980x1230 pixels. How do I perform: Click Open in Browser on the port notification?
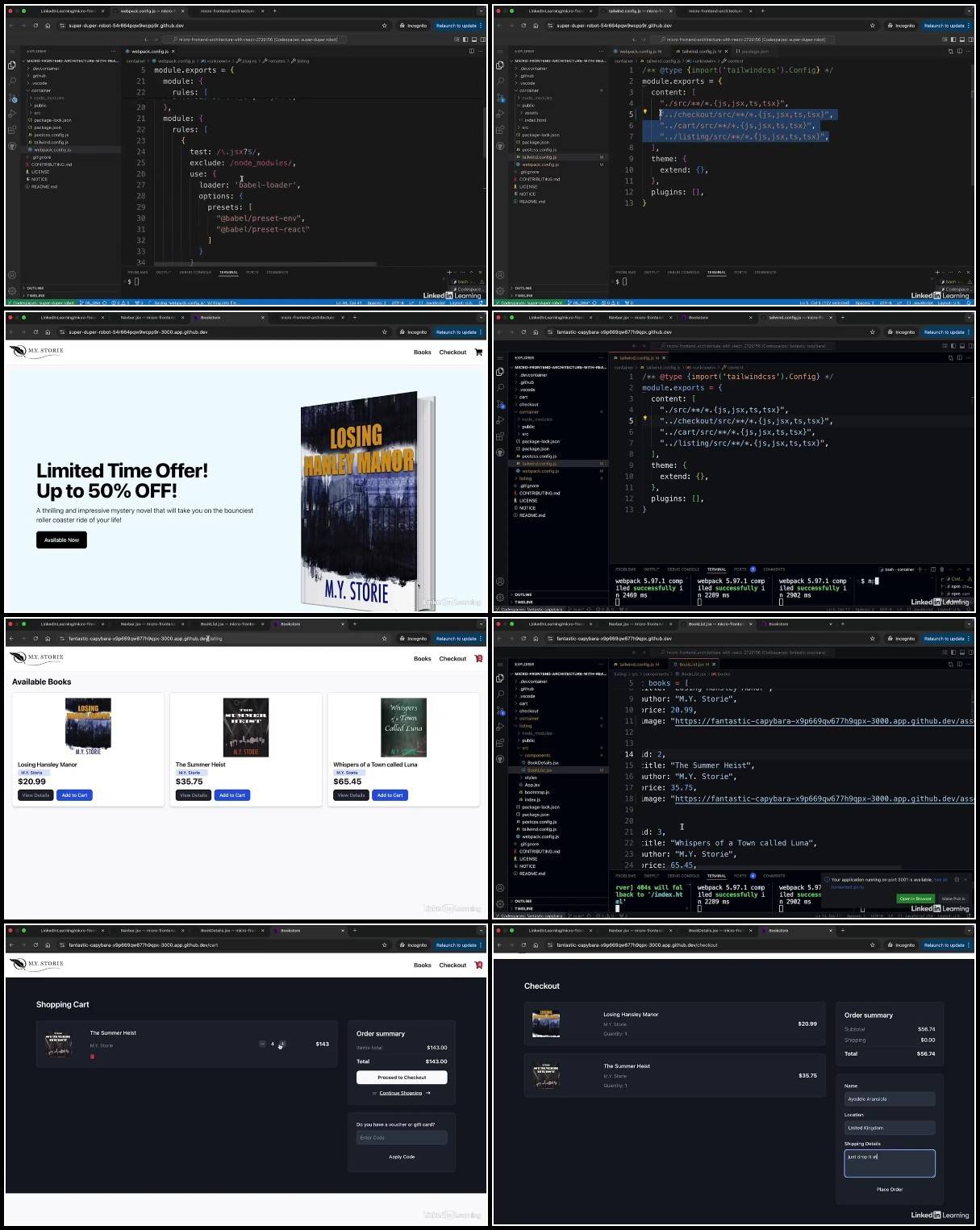coord(915,899)
